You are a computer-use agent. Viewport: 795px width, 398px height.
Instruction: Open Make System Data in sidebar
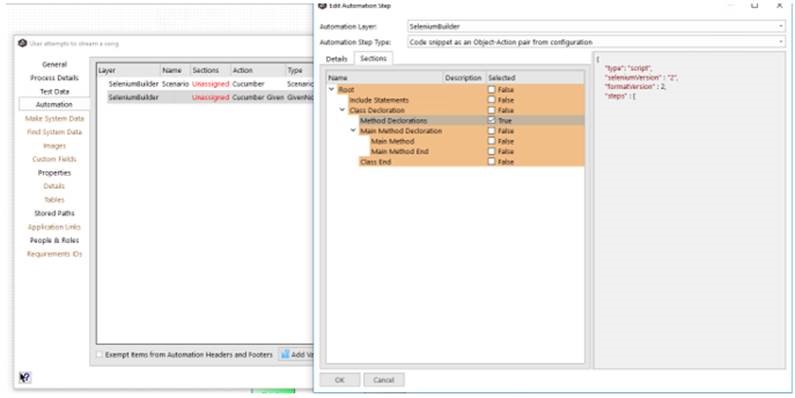point(54,119)
